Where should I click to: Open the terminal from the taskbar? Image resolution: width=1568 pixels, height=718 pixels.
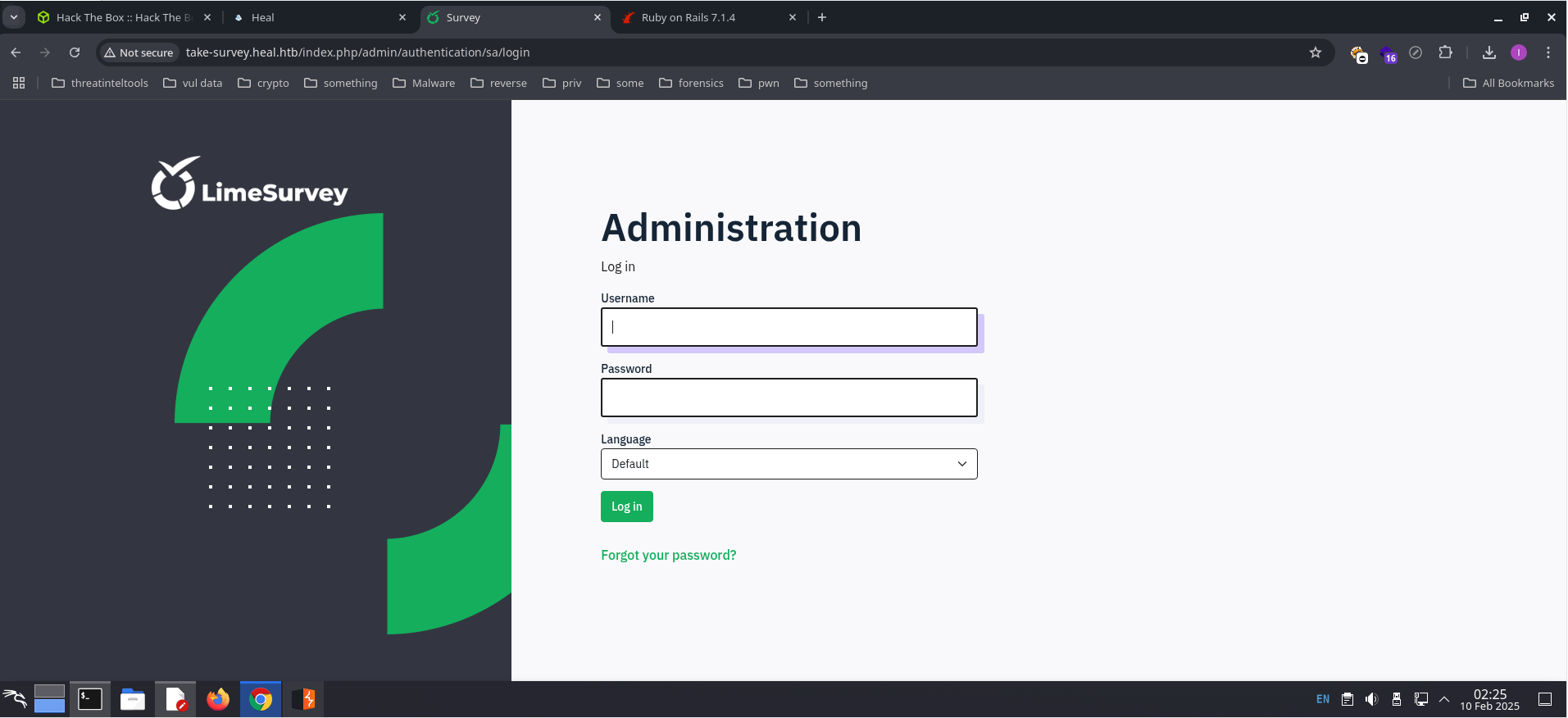click(x=90, y=699)
